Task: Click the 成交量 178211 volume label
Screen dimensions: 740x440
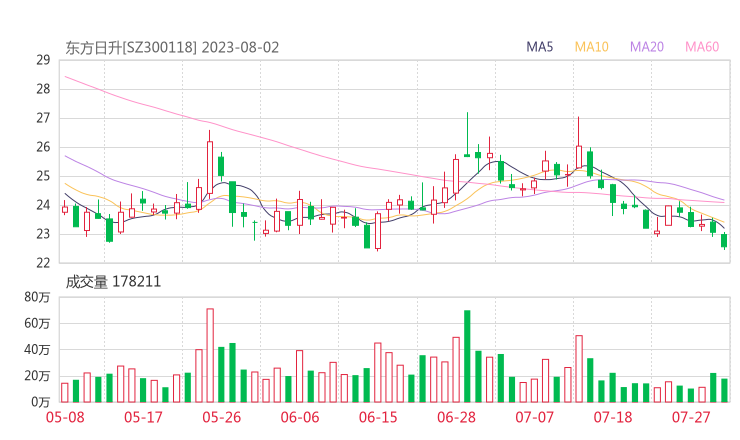Action: pyautogui.click(x=113, y=282)
